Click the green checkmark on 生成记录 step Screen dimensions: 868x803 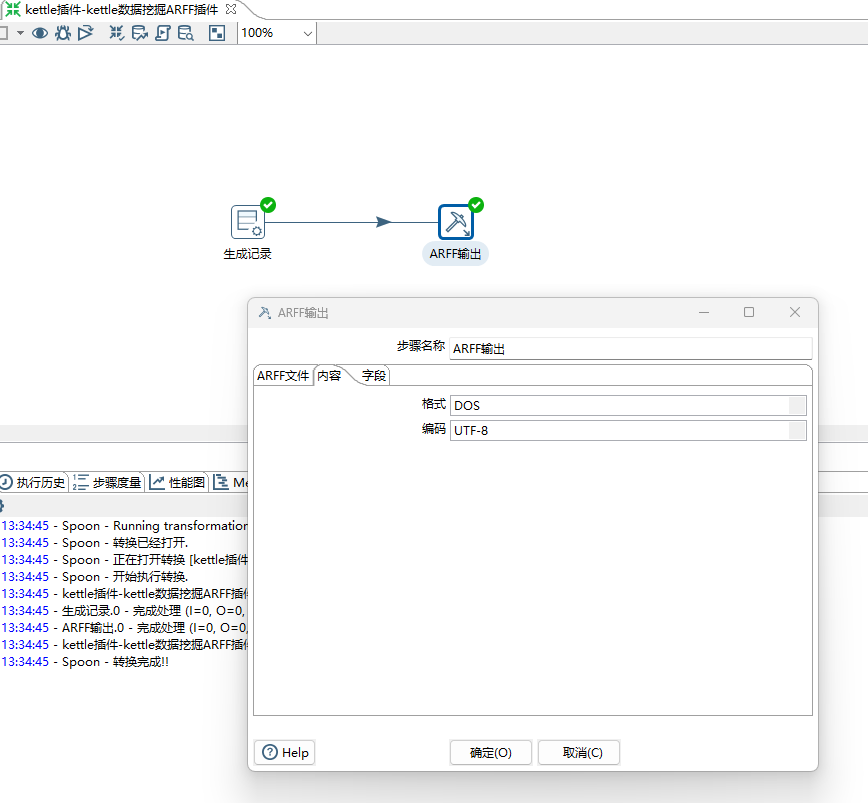tap(268, 205)
